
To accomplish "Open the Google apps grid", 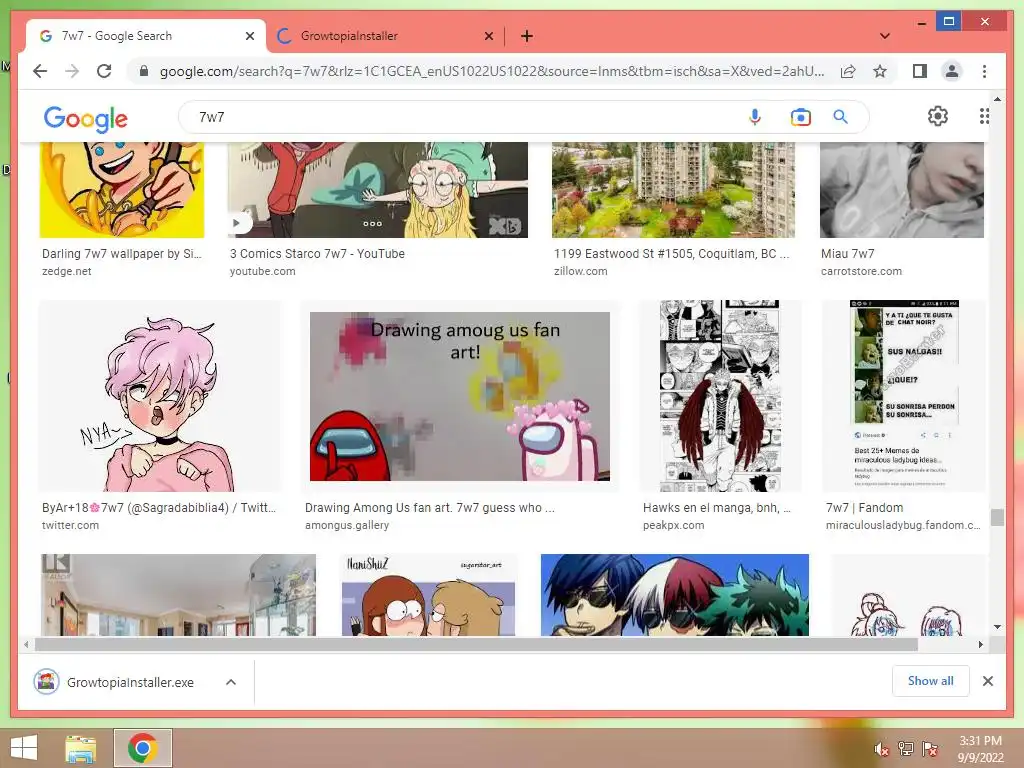I will tap(984, 116).
